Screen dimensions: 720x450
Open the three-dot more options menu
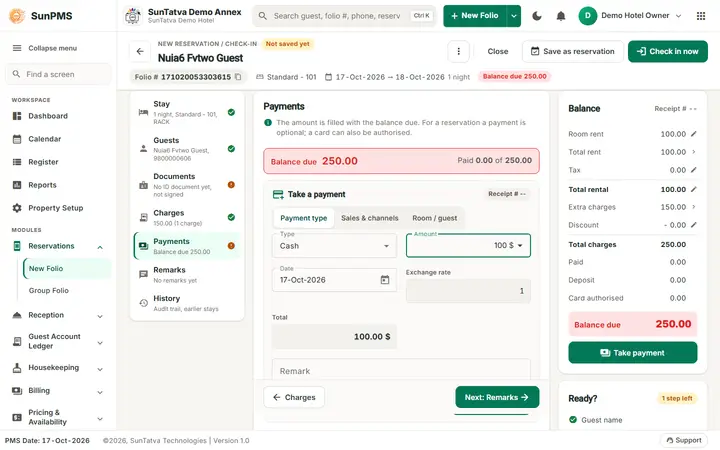pyautogui.click(x=458, y=51)
